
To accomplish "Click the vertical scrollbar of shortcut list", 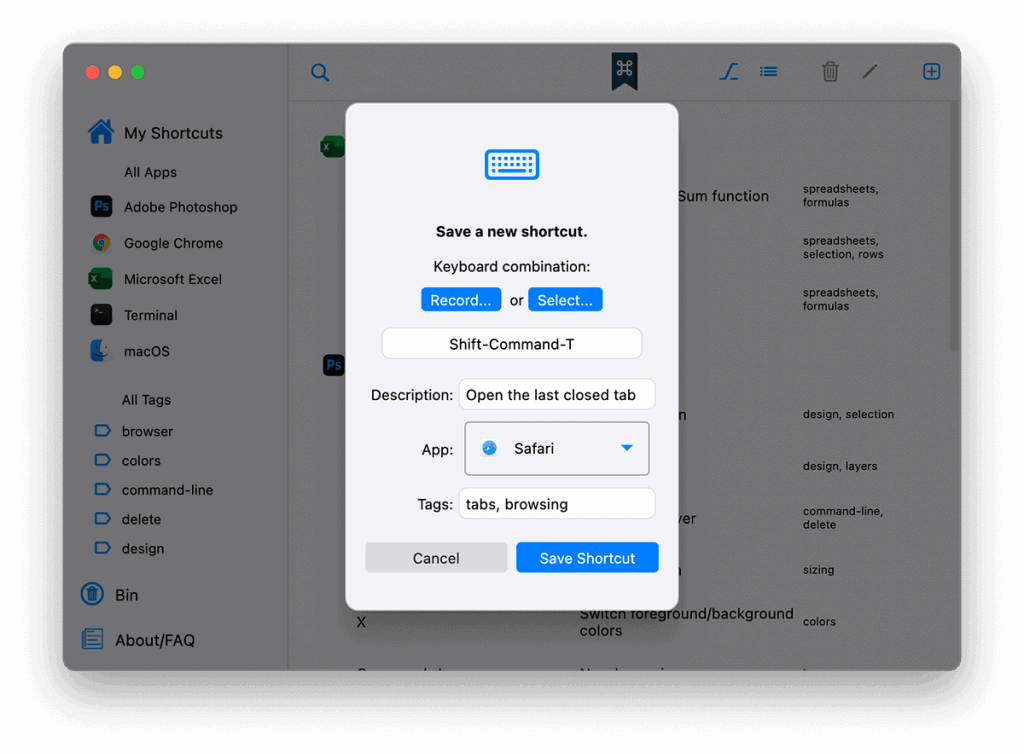I will click(x=954, y=227).
